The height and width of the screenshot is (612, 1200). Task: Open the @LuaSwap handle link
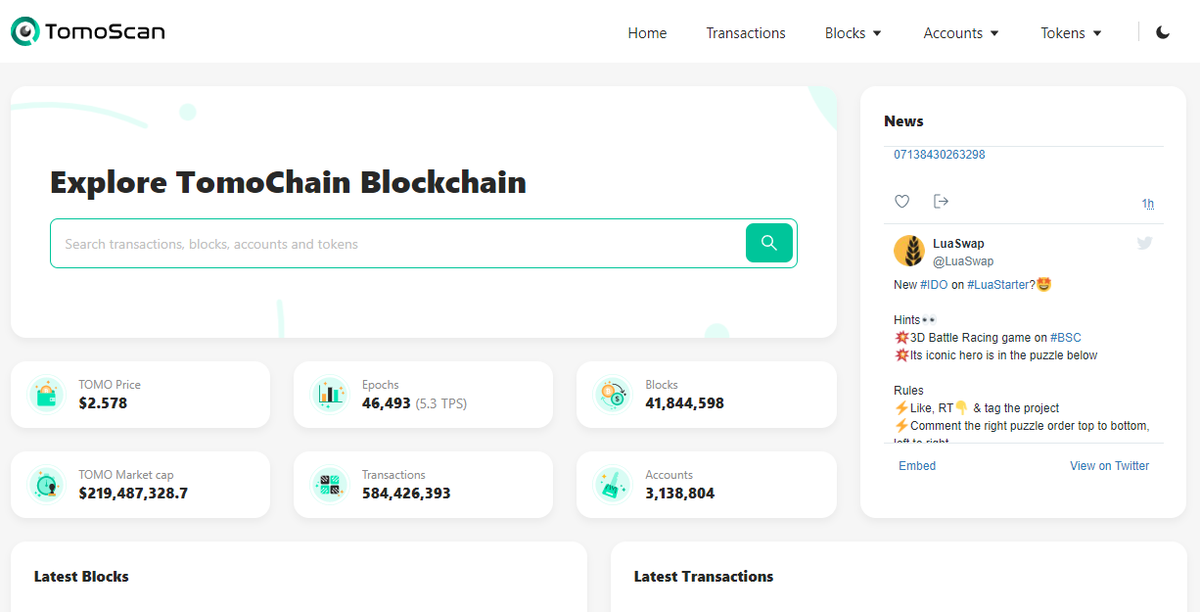coord(963,261)
